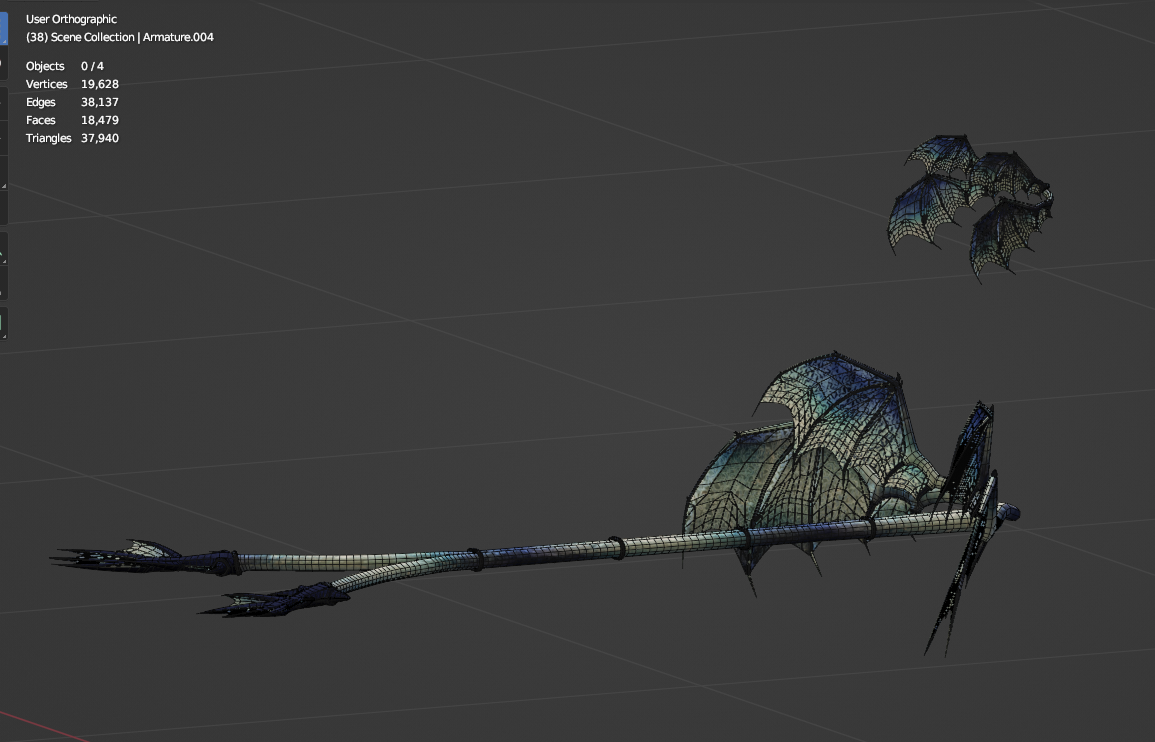
Task: Click the 0 / 4 objects count
Action: [92, 66]
